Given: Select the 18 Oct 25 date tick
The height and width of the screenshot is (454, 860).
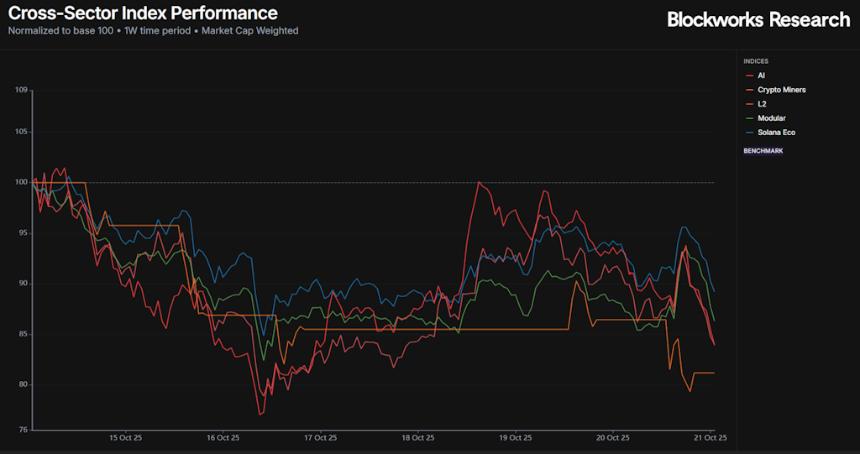Looking at the screenshot, I should click(x=418, y=438).
